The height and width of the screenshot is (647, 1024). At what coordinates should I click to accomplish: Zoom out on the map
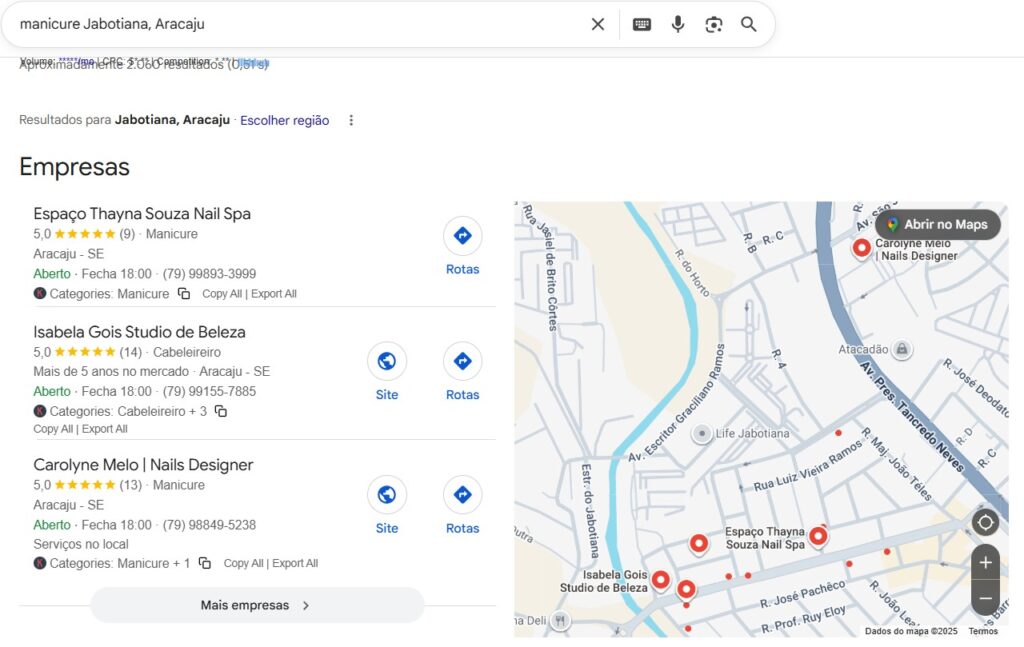pyautogui.click(x=985, y=598)
